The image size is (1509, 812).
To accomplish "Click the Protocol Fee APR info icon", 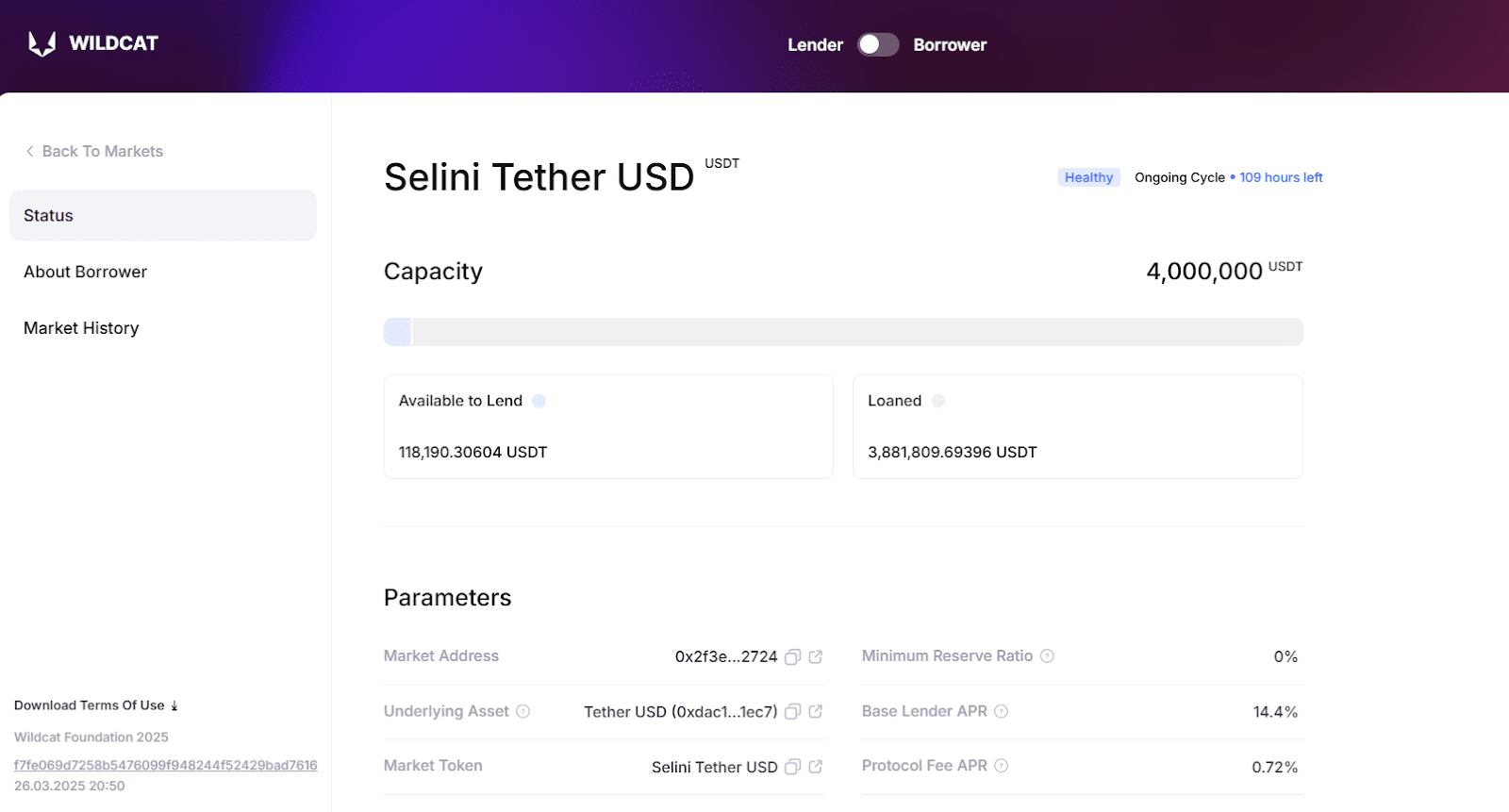I will click(x=1002, y=766).
